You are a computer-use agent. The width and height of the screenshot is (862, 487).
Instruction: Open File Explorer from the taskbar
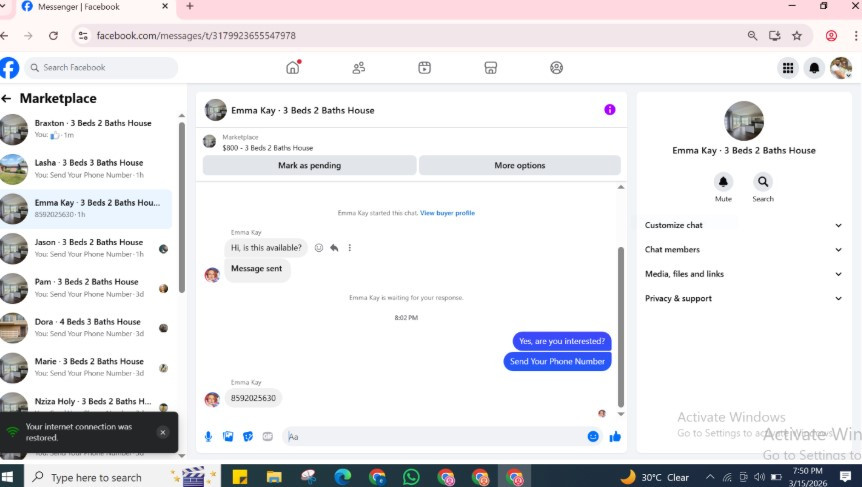click(274, 477)
